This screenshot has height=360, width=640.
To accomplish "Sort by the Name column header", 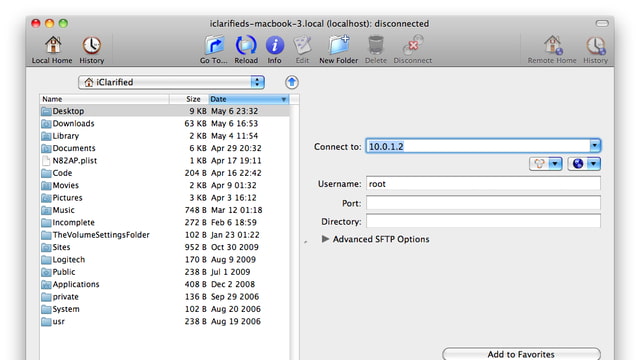I will 104,99.
